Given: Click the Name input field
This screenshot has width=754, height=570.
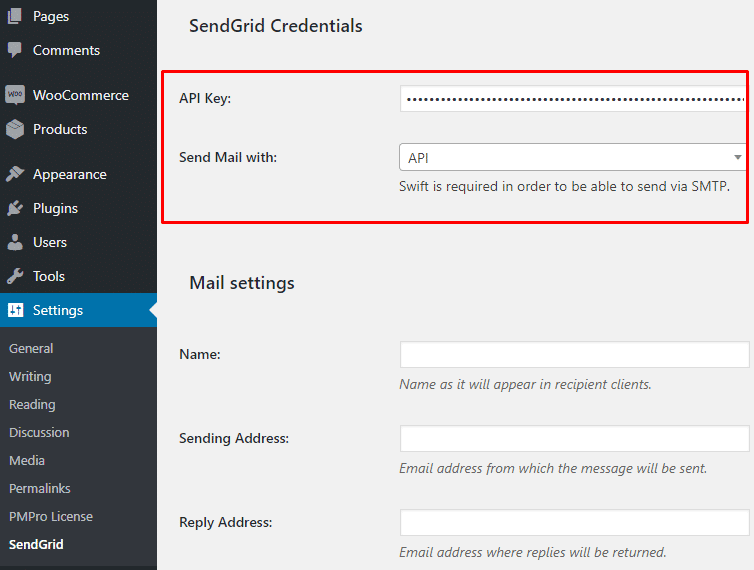Looking at the screenshot, I should (x=575, y=355).
